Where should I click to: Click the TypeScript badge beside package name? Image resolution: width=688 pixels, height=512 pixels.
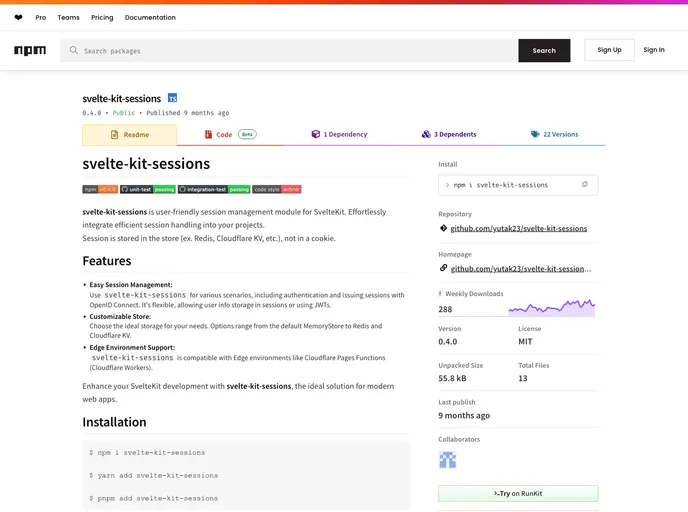coord(173,98)
